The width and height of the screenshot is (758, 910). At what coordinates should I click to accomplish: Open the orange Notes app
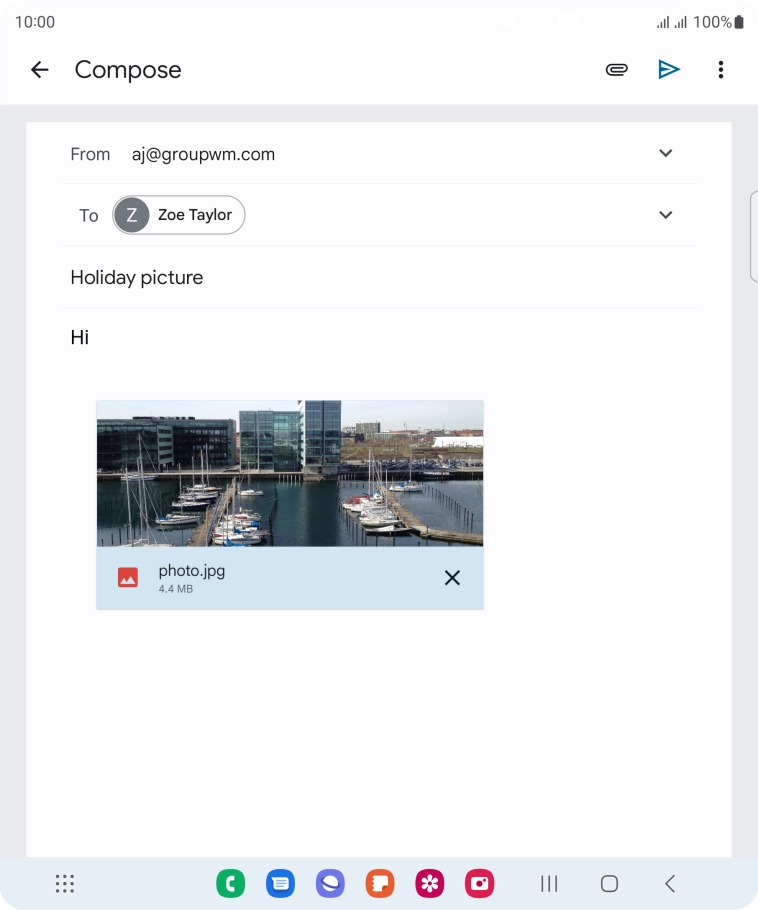click(x=380, y=883)
